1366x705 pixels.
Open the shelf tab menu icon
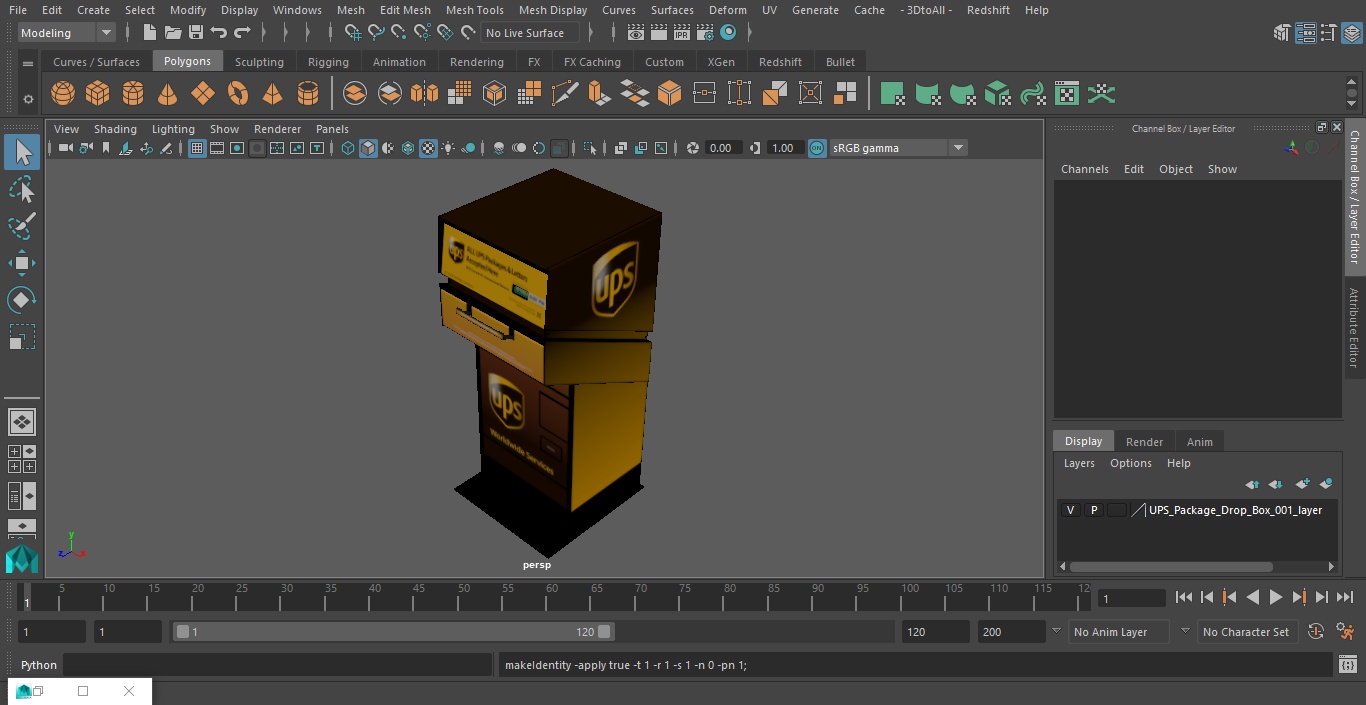coord(28,62)
